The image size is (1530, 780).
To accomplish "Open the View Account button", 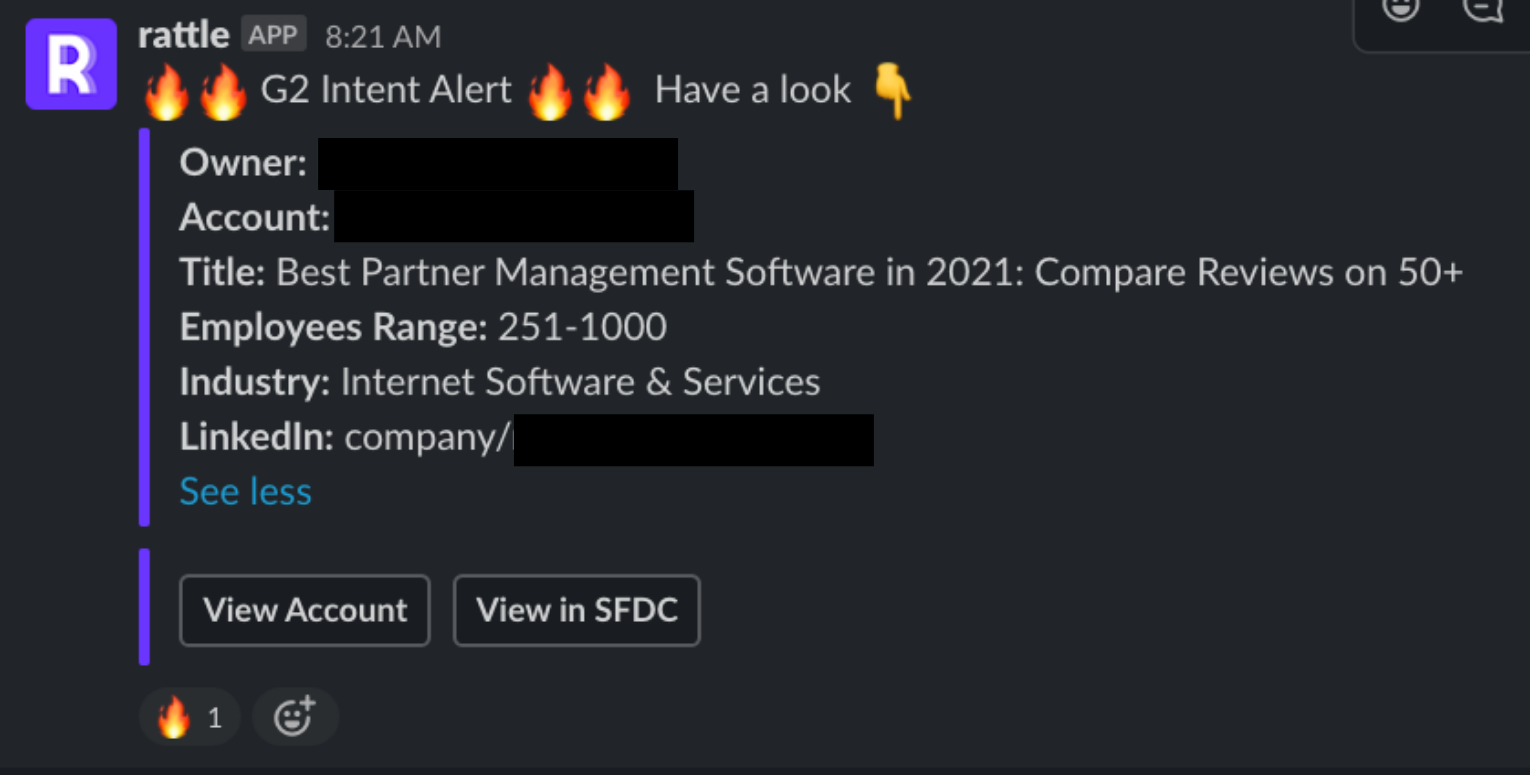I will pyautogui.click(x=305, y=610).
